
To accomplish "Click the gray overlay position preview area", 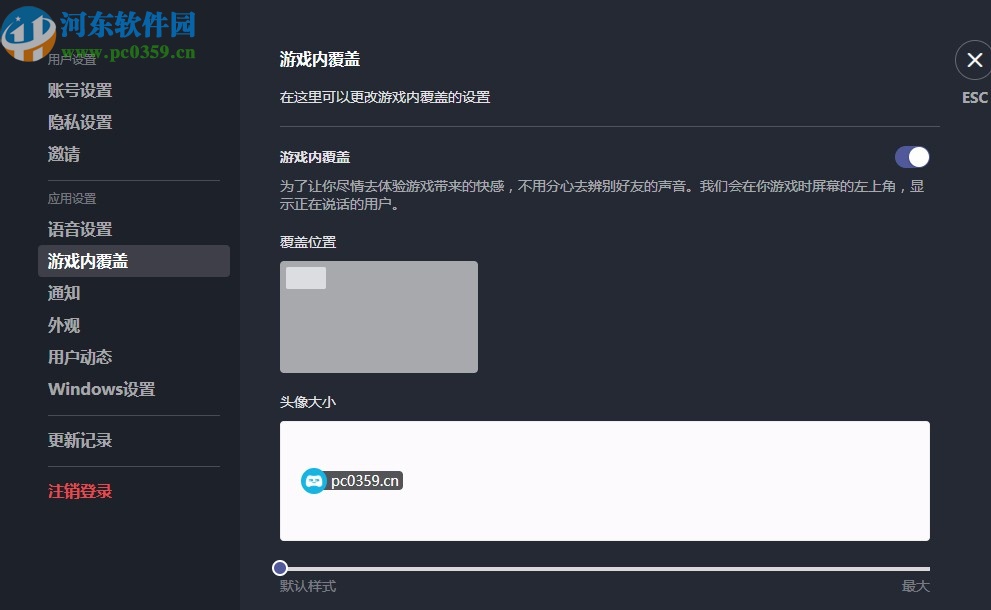I will coord(400,330).
